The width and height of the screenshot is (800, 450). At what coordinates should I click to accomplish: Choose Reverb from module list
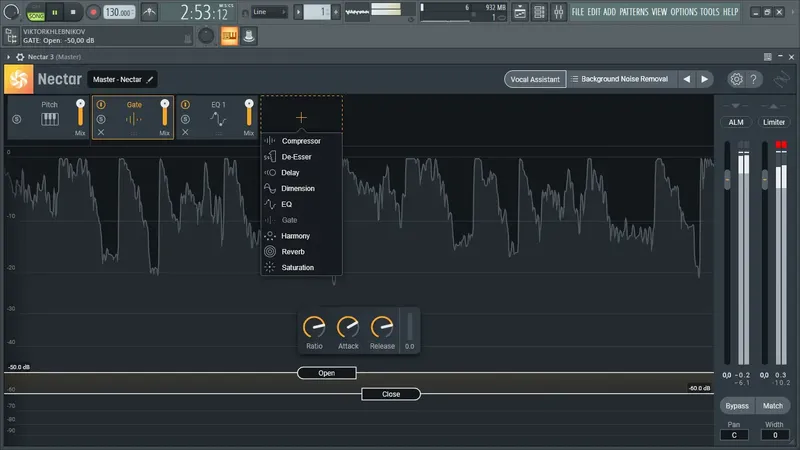coord(301,252)
